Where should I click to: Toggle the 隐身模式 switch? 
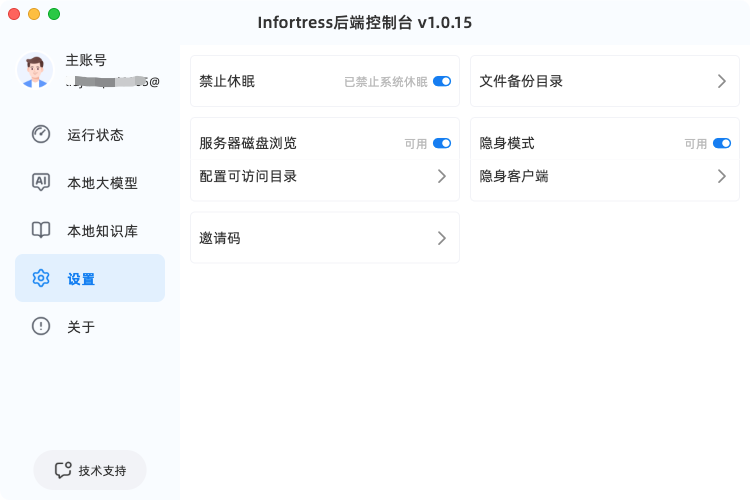click(722, 144)
